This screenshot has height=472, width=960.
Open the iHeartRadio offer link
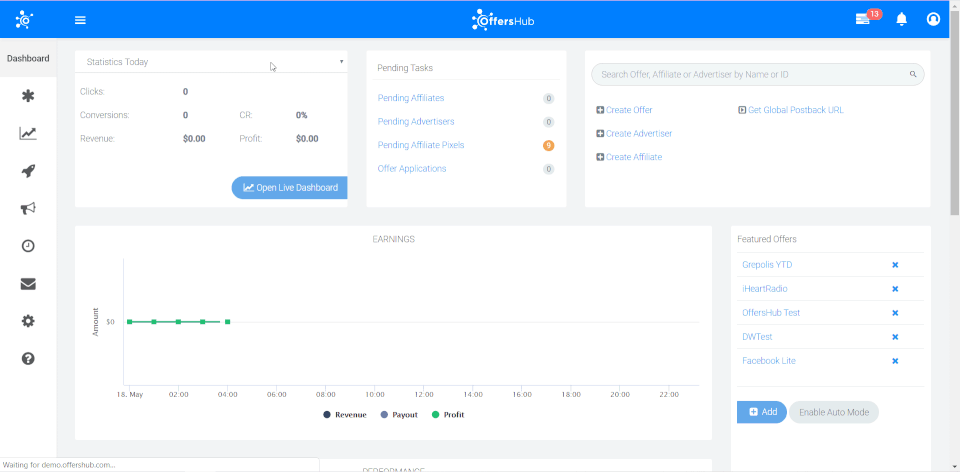coord(764,289)
